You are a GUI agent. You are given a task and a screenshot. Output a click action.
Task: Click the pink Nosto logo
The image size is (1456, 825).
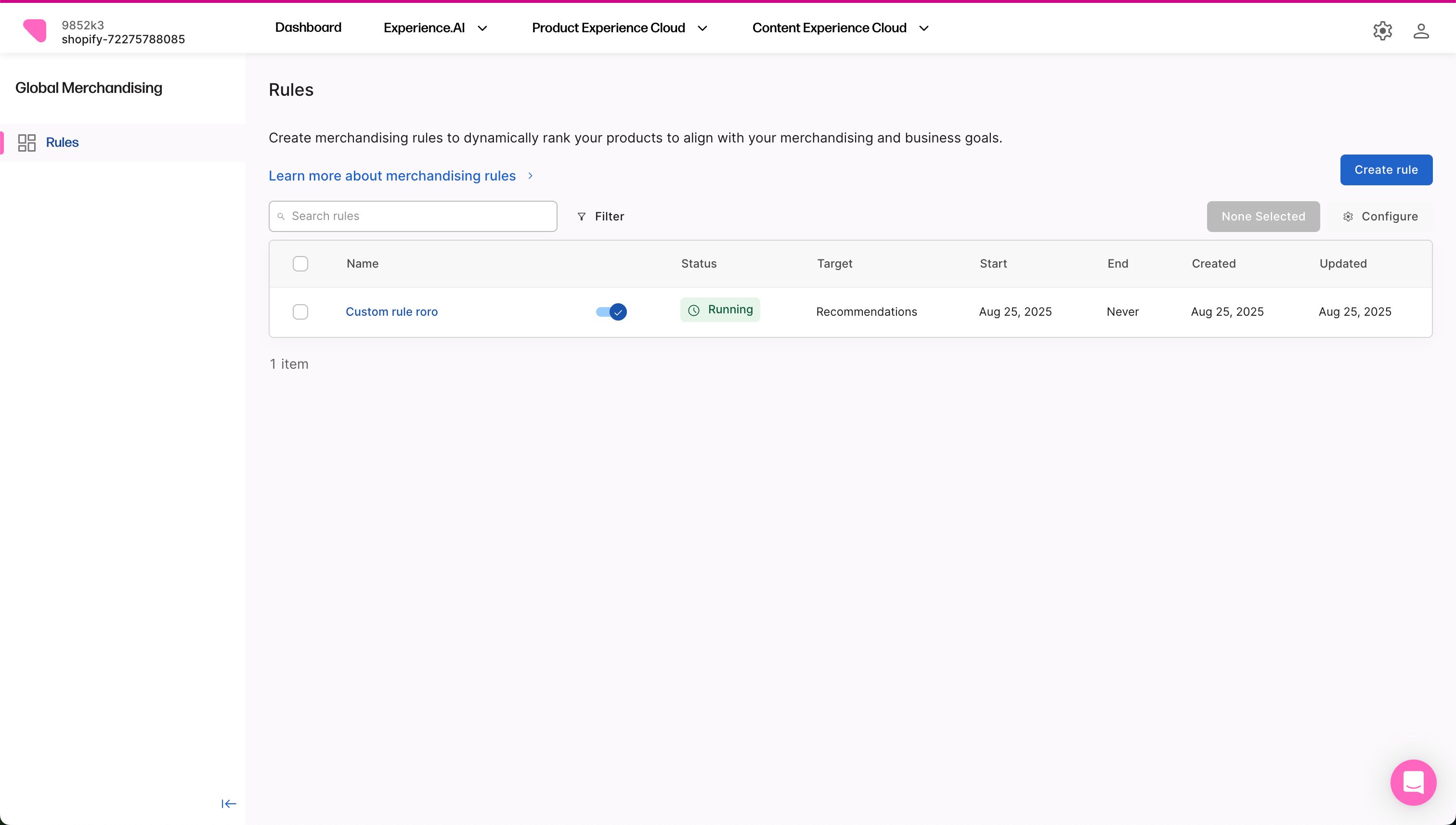pyautogui.click(x=35, y=31)
